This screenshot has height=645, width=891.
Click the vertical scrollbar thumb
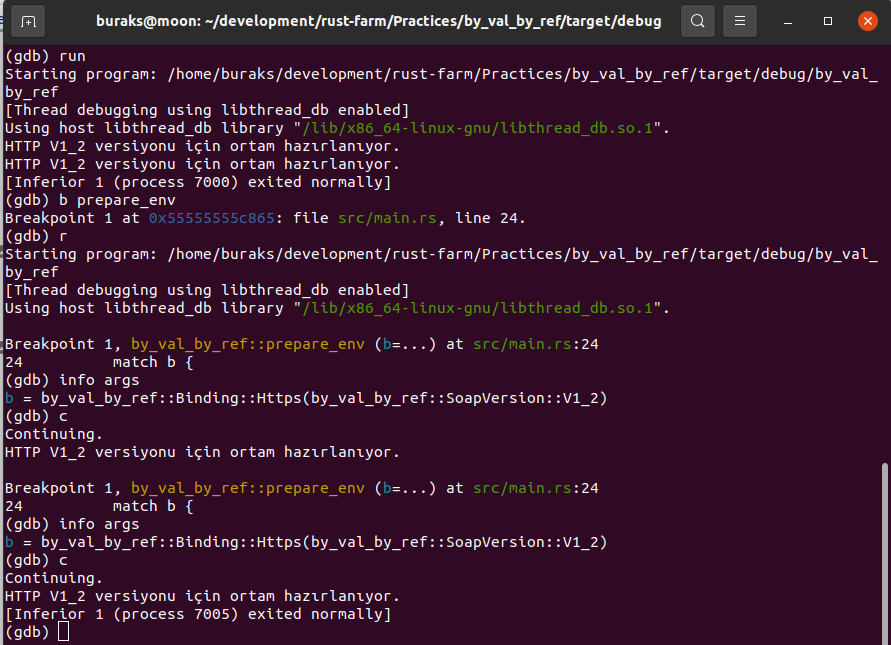point(883,550)
